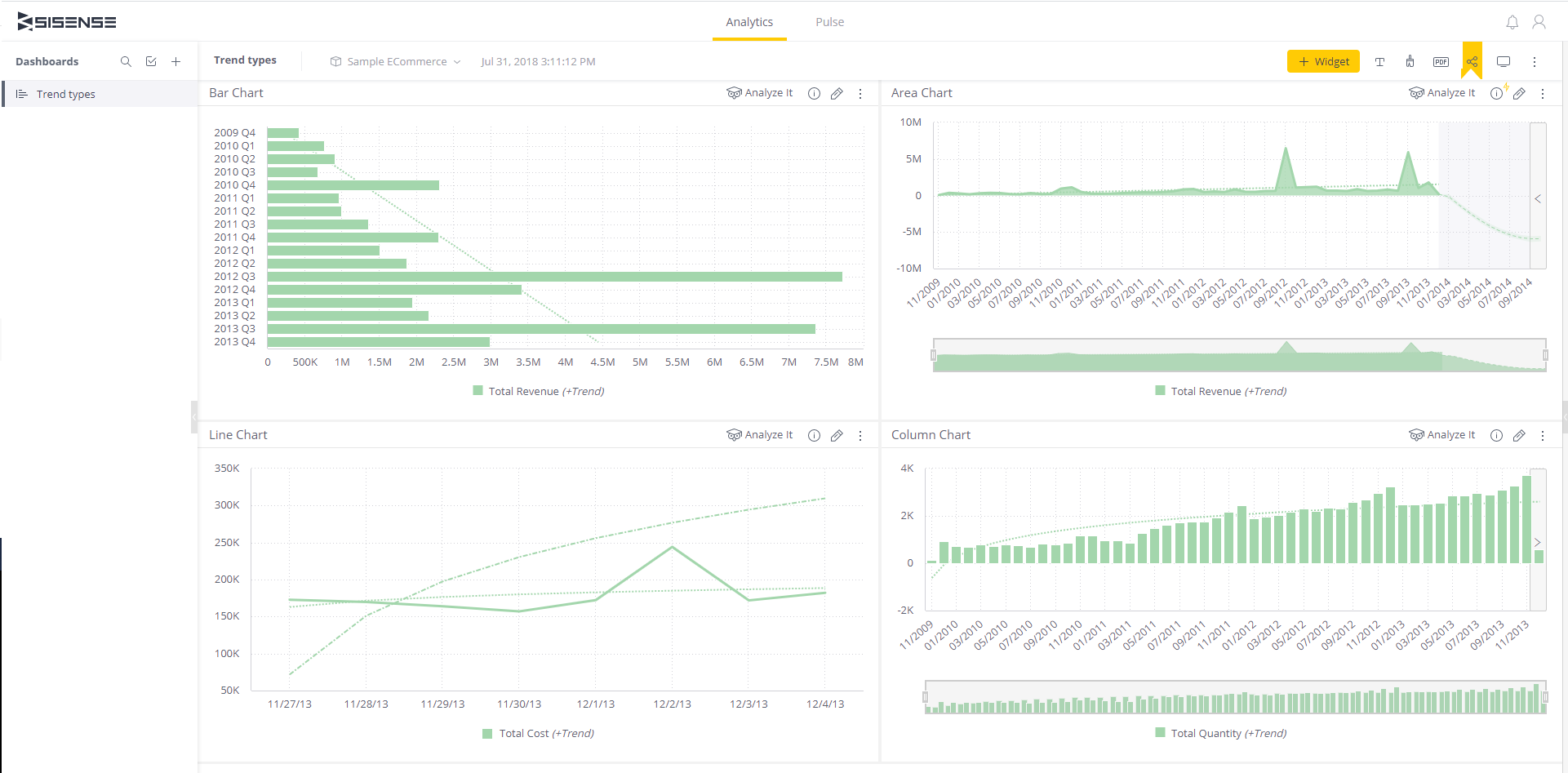The width and height of the screenshot is (1568, 773).
Task: Select the restyle dashboard brush icon
Action: pos(1410,61)
